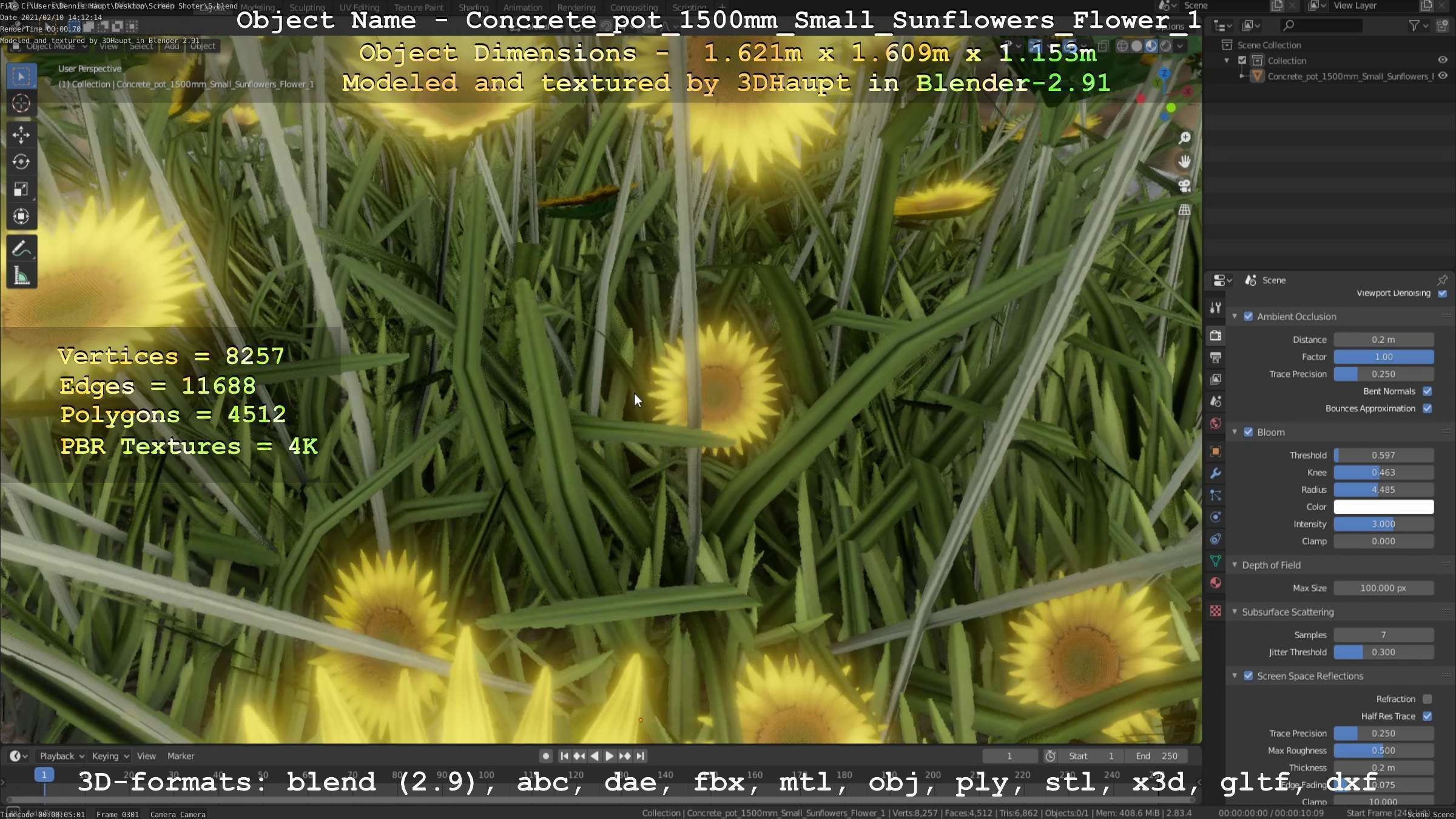Toggle Viewport Denoising checkbox
This screenshot has height=819, width=1456.
pos(1442,293)
